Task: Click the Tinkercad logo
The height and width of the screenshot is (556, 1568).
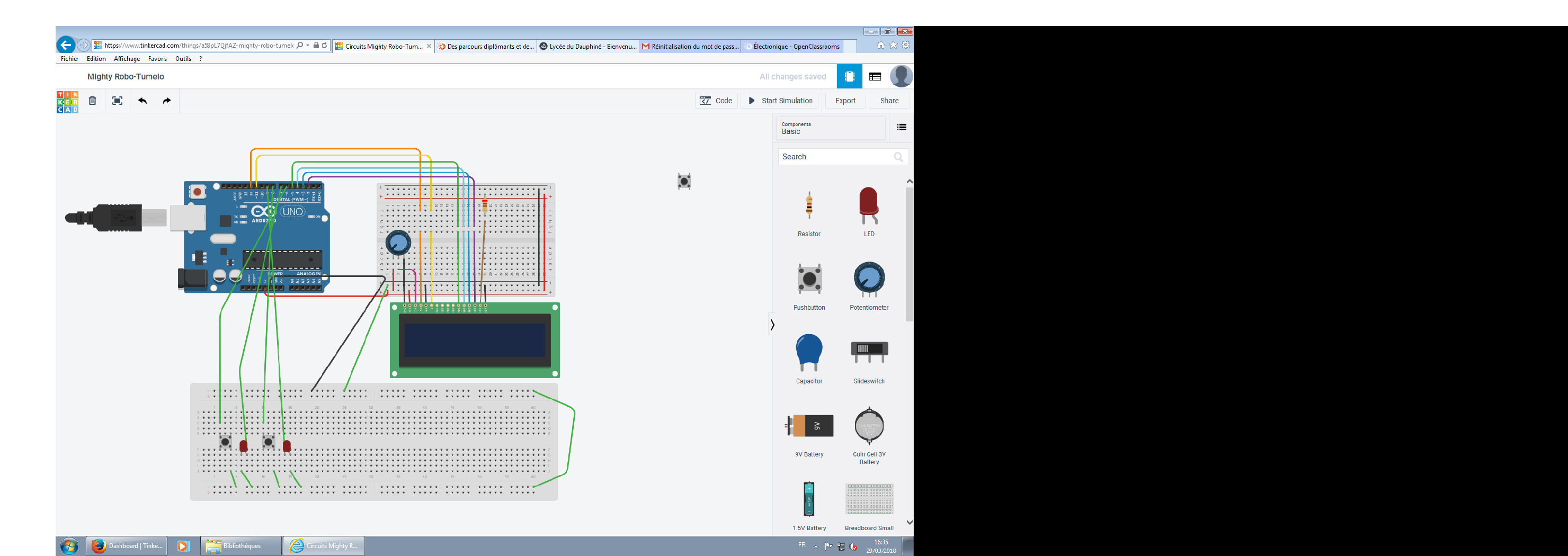Action: pos(66,101)
